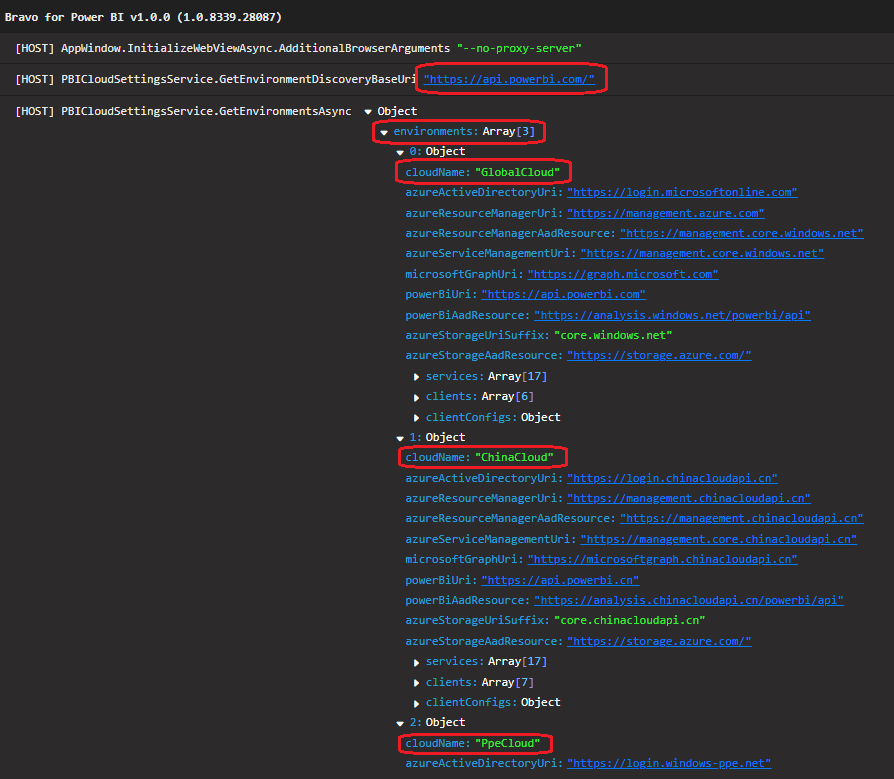Expand services Array[17] under GlobalCloud
This screenshot has height=779, width=894.
416,376
